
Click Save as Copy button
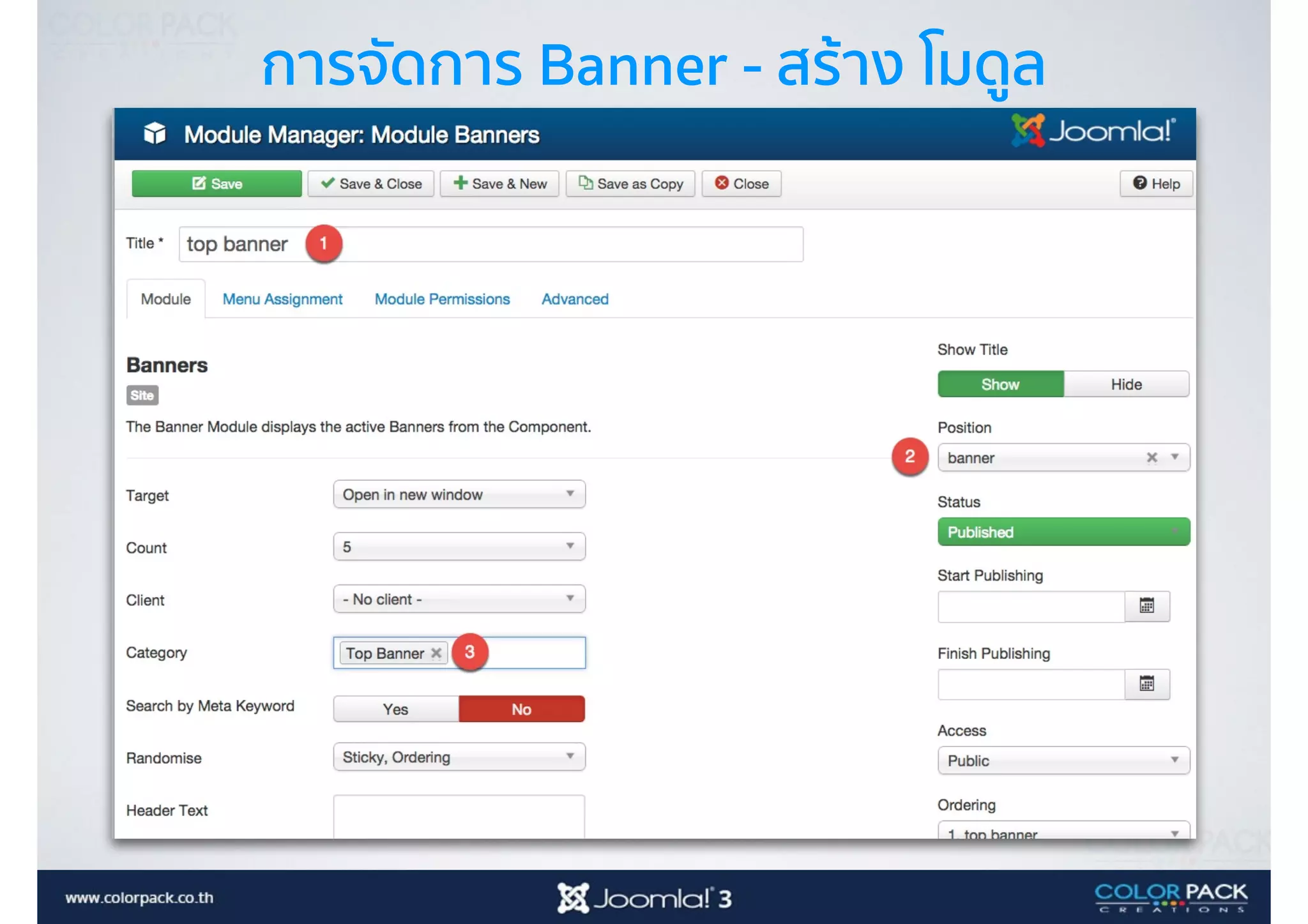tap(630, 184)
